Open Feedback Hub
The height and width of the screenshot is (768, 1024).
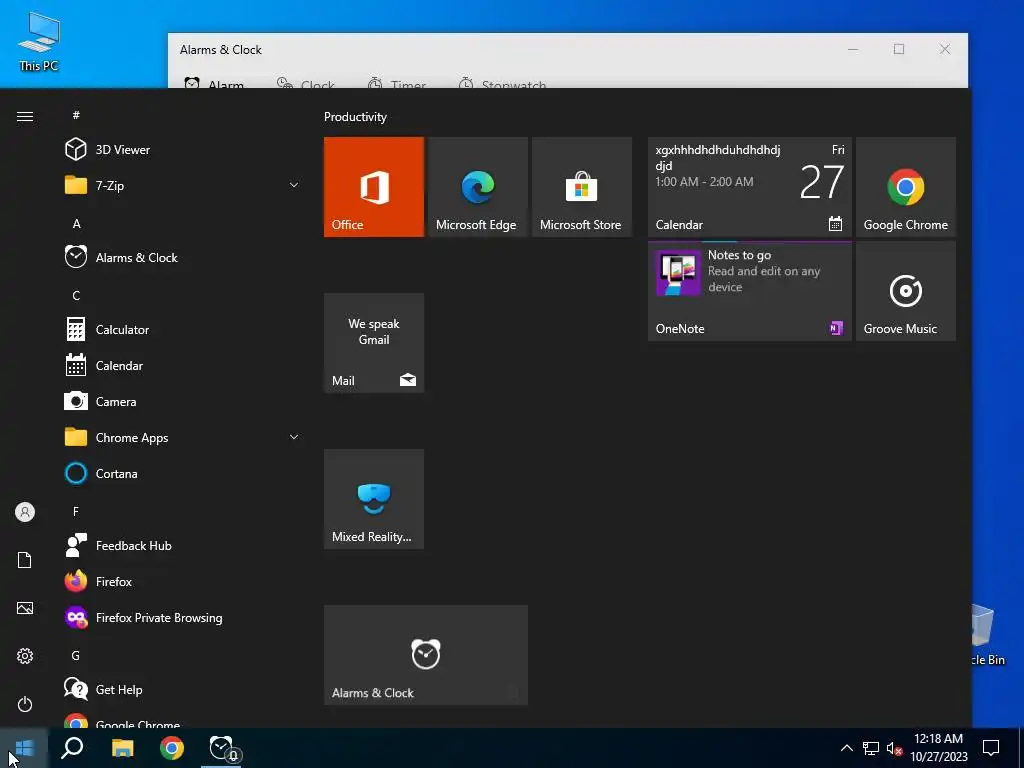tap(183, 545)
